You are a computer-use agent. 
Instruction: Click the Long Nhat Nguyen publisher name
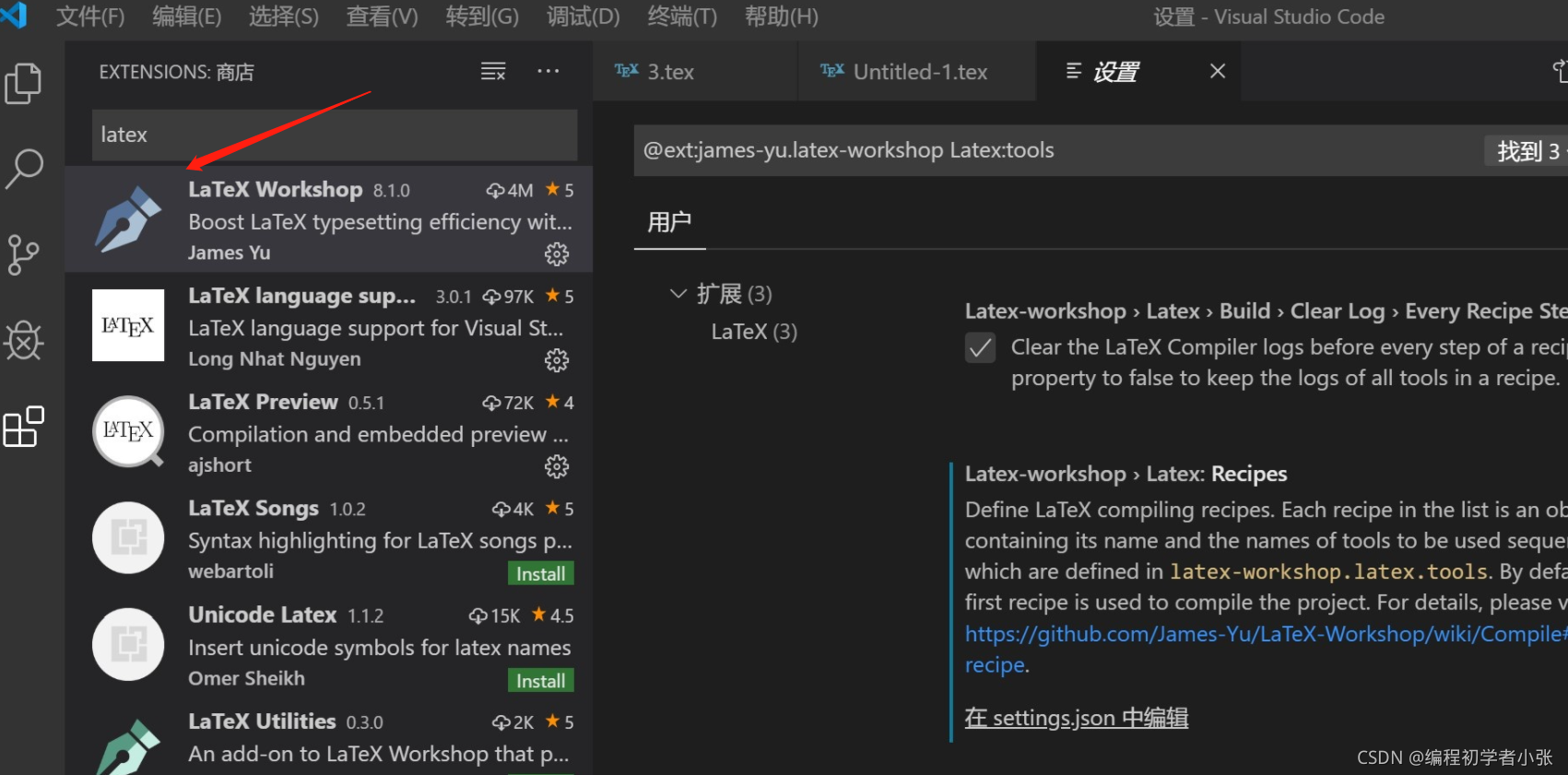[275, 358]
